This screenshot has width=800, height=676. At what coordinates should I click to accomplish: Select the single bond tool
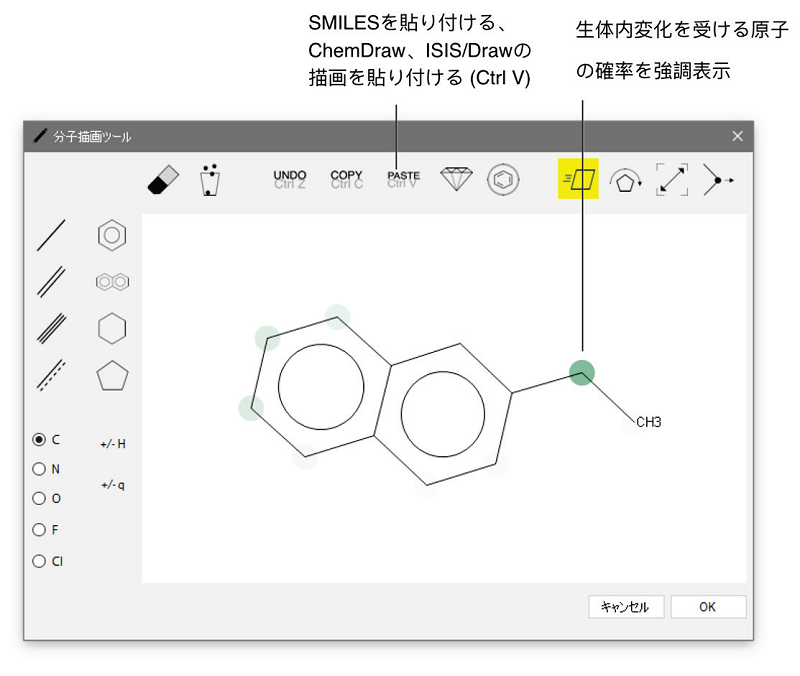point(51,235)
